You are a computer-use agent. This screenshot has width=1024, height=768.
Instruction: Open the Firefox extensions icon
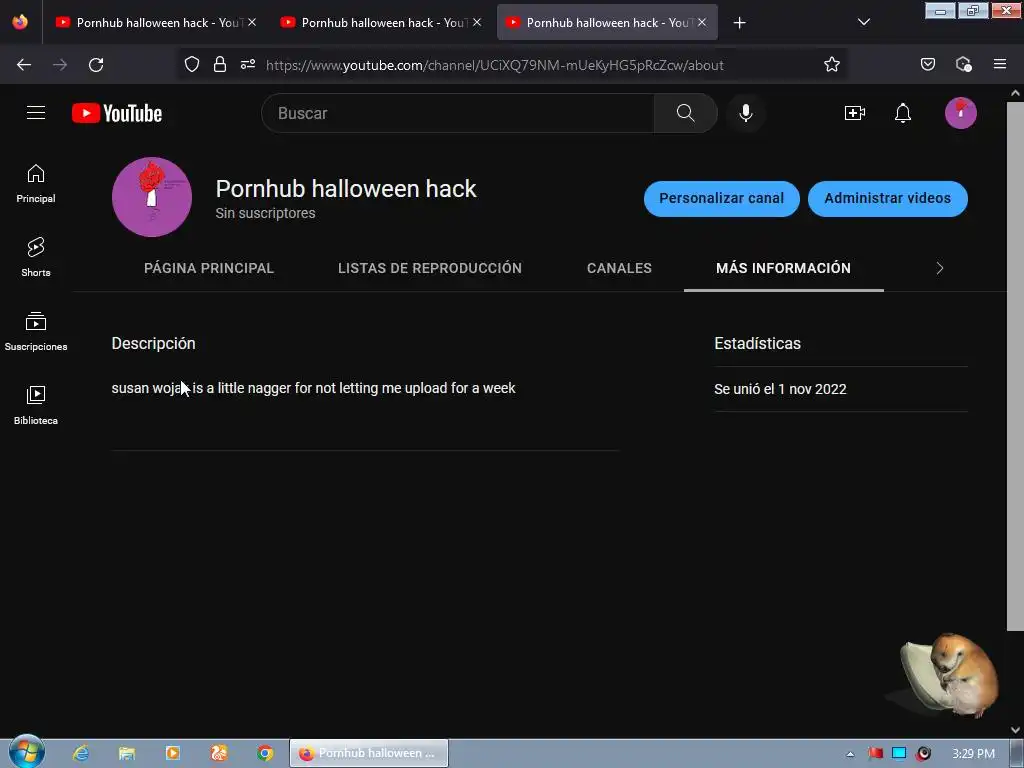click(x=963, y=65)
